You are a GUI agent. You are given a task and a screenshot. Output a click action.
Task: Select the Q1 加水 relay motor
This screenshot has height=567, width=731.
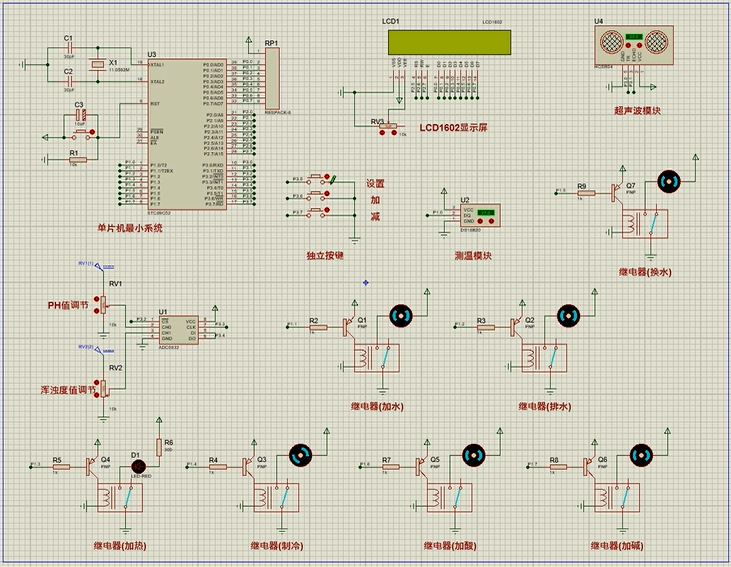(x=401, y=316)
